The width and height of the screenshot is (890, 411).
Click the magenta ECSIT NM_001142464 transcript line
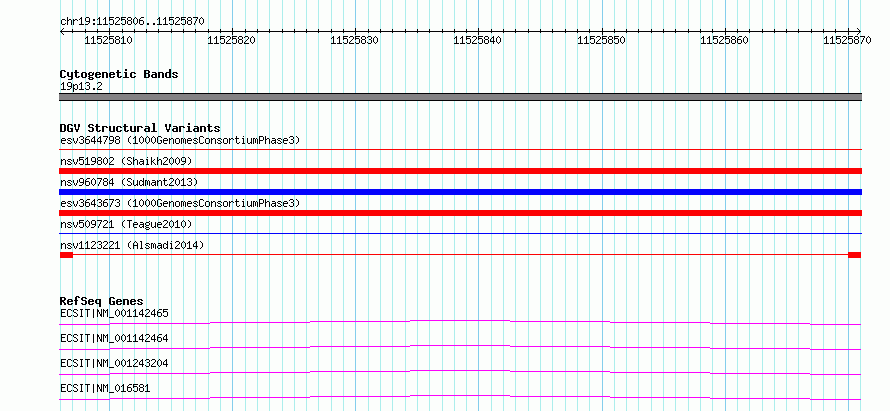(x=460, y=347)
